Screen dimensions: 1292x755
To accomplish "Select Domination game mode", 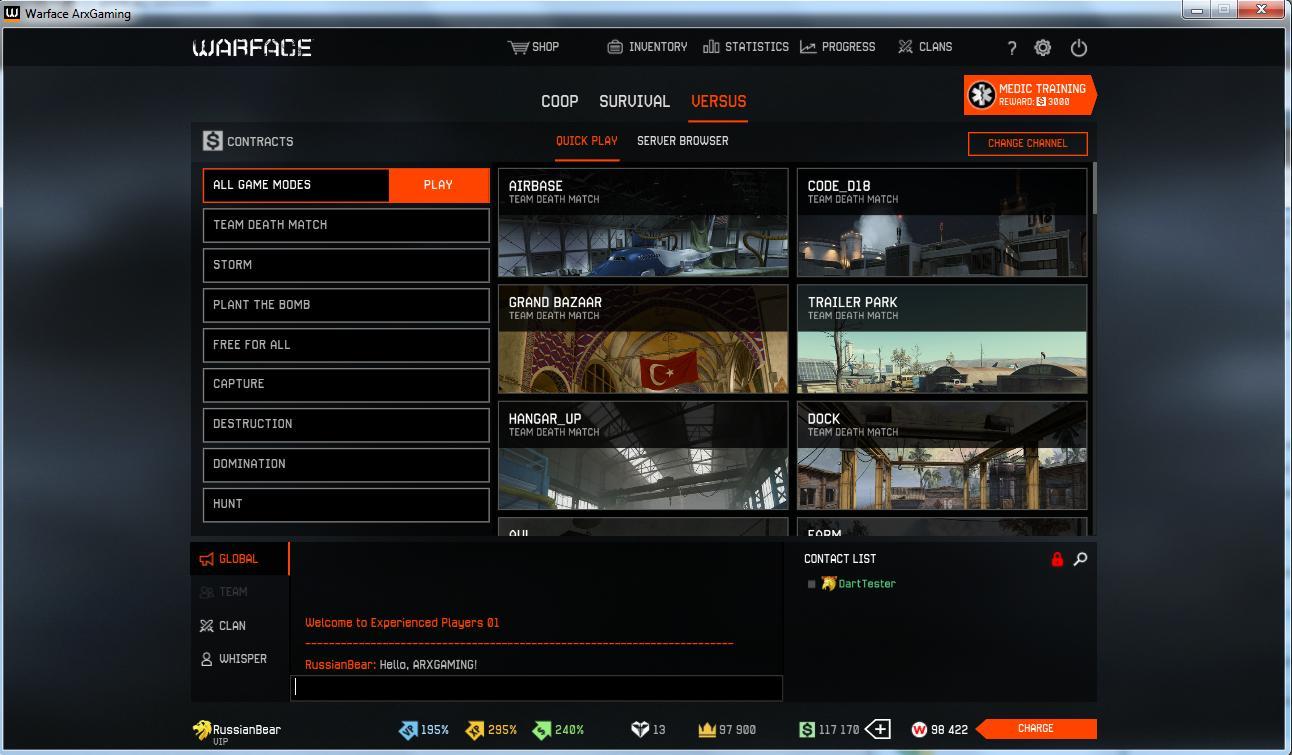I will click(346, 464).
